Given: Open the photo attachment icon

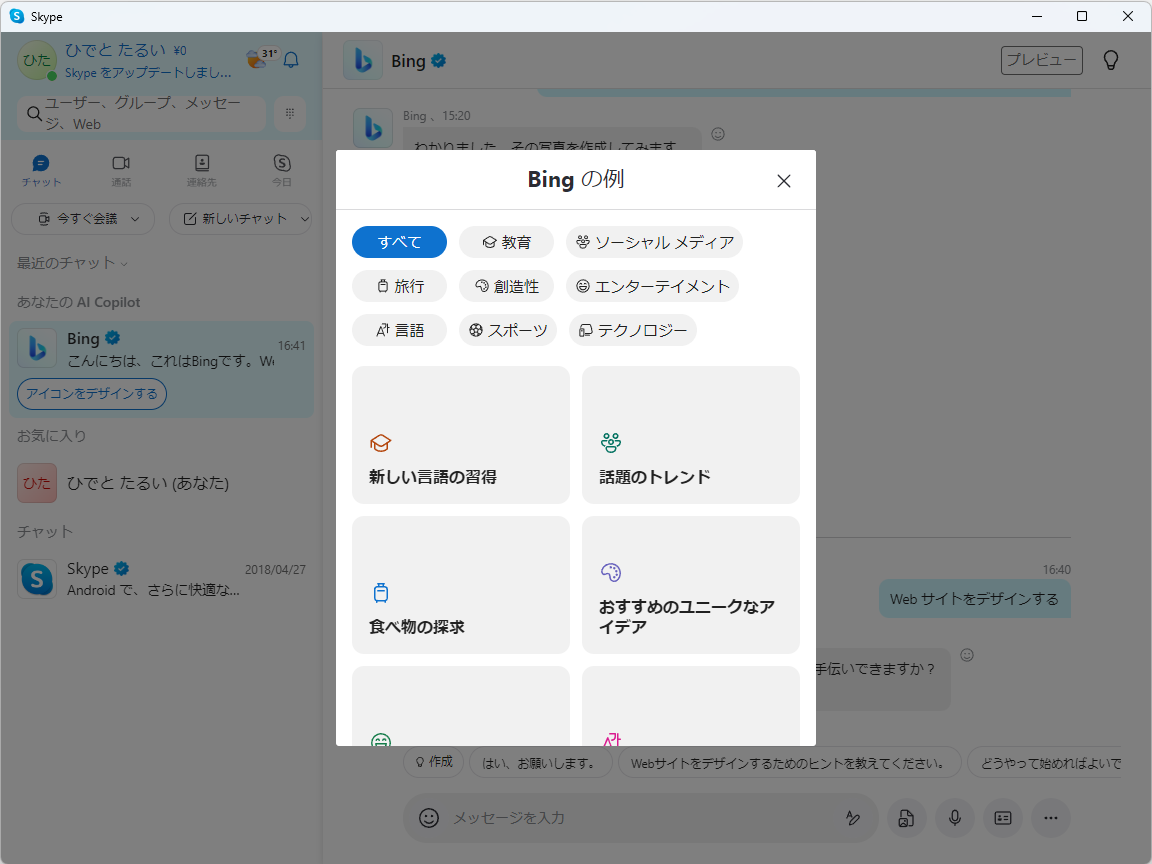Looking at the screenshot, I should point(906,818).
